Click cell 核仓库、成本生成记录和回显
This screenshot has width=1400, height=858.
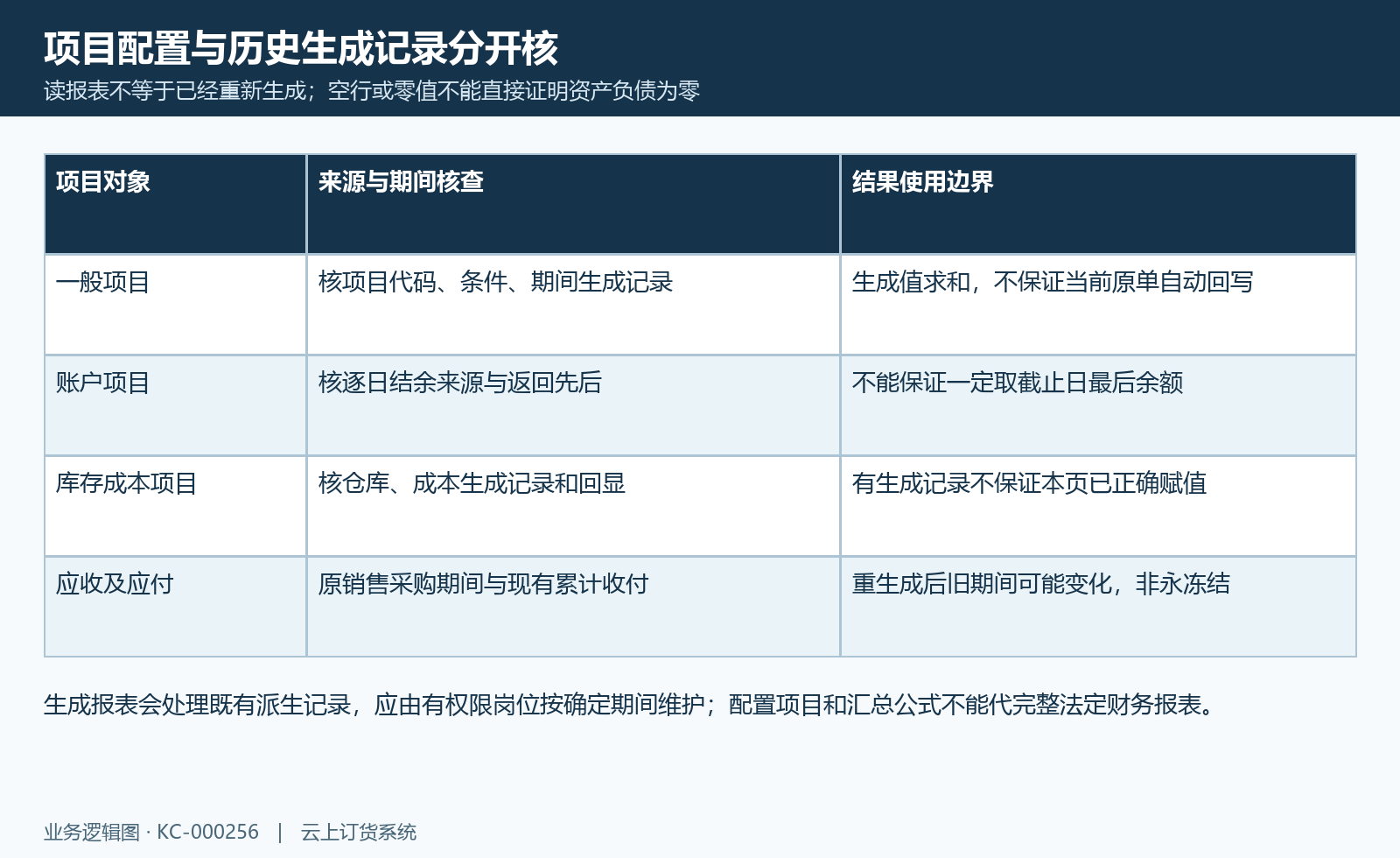pyautogui.click(x=573, y=506)
